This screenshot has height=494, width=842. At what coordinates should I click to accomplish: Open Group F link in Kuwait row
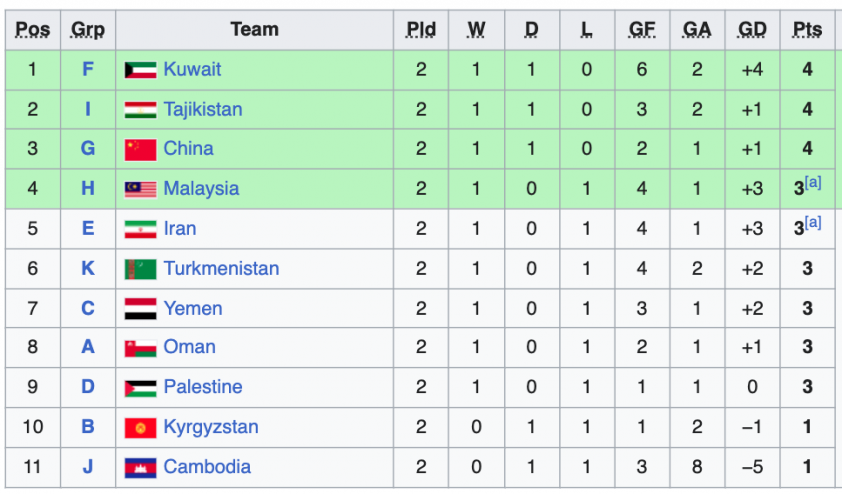tap(88, 69)
